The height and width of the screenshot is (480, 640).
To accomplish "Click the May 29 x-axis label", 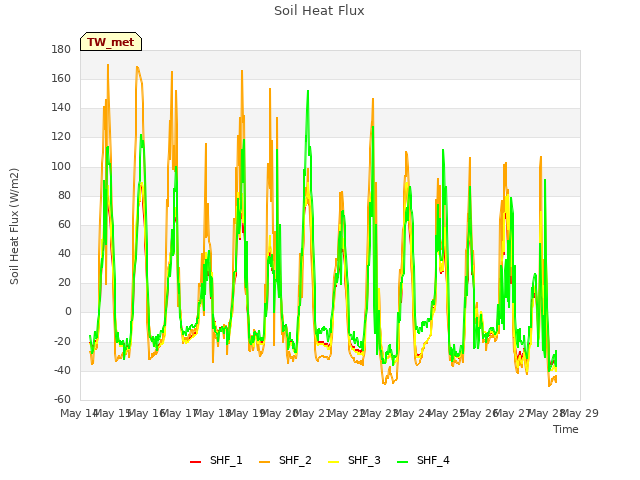I will click(580, 413).
